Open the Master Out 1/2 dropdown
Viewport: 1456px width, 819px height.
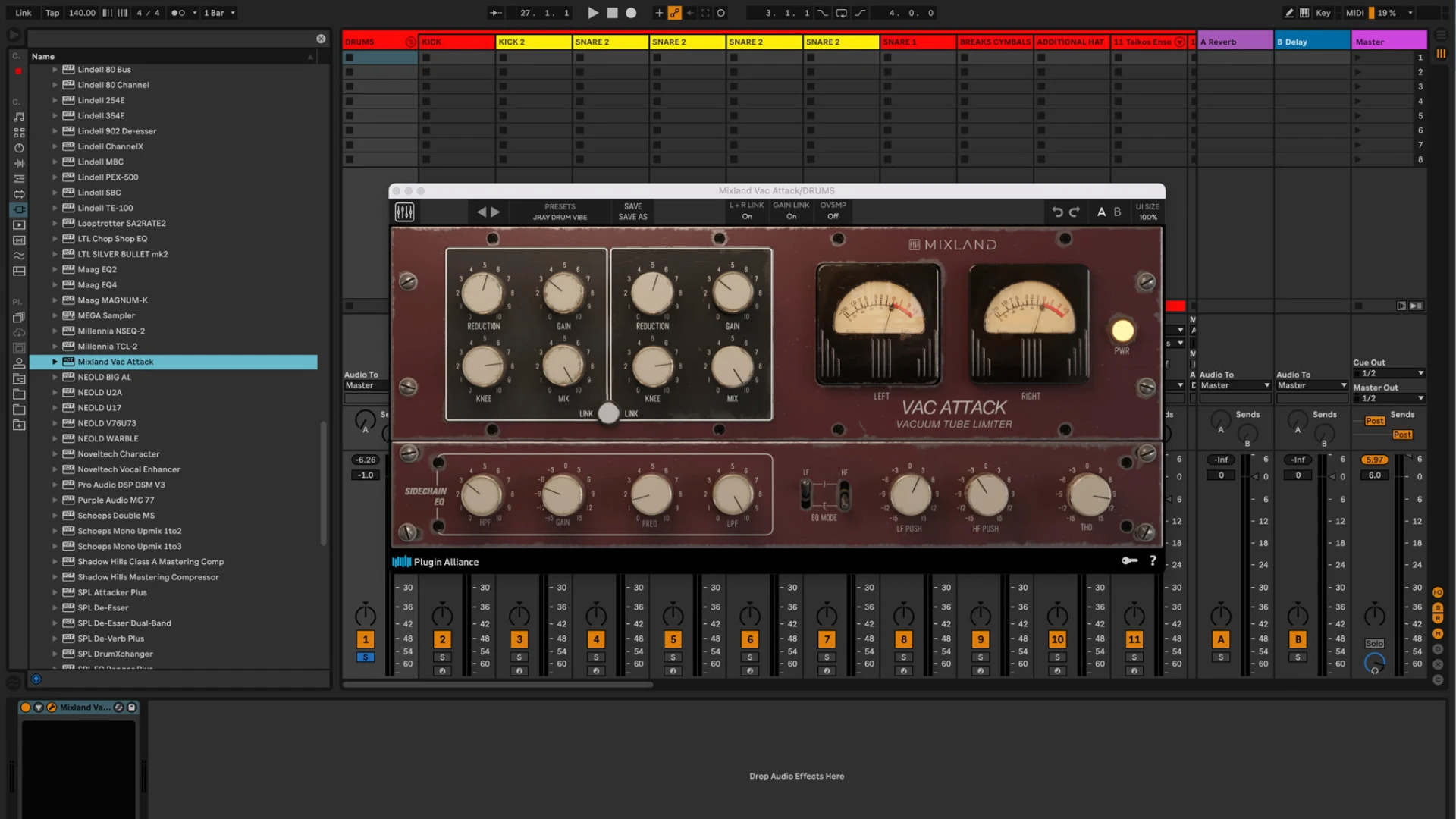coord(1389,399)
